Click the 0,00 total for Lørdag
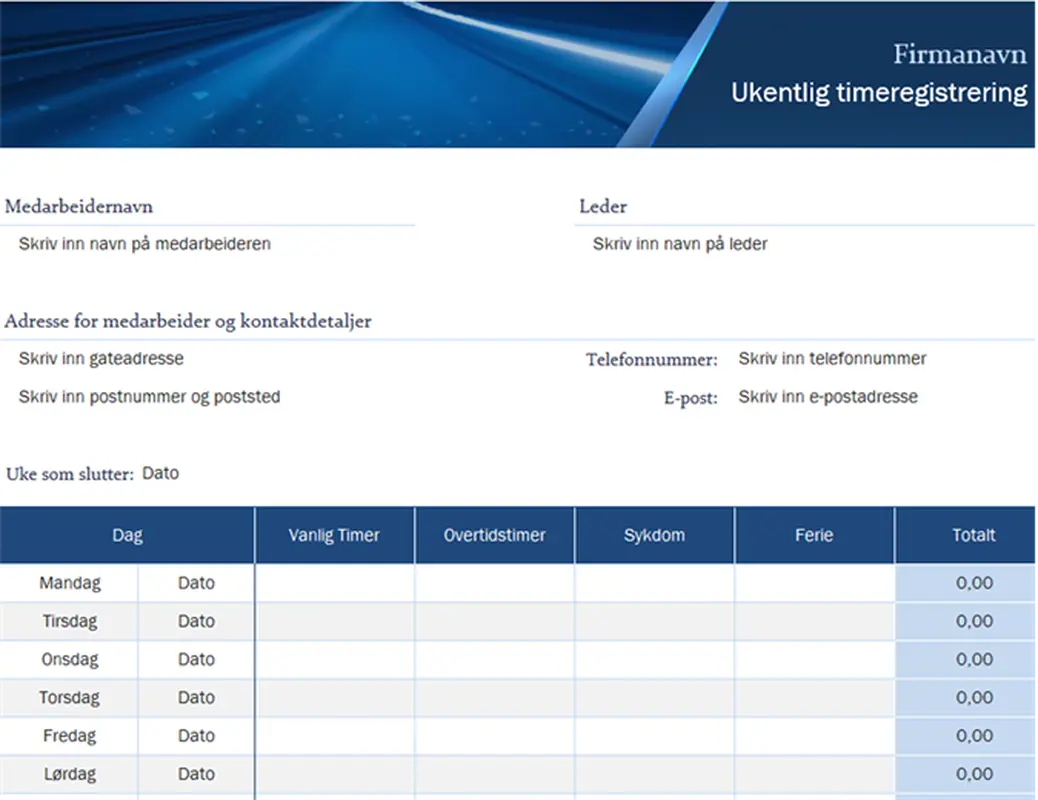 pyautogui.click(x=974, y=773)
